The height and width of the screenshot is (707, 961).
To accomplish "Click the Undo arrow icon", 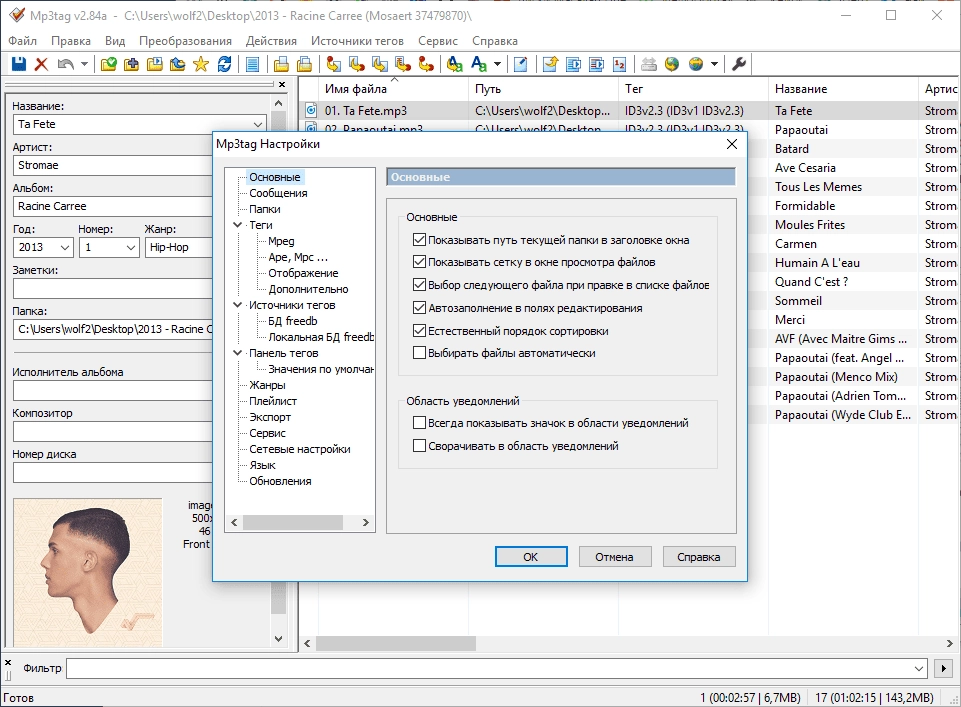I will pyautogui.click(x=65, y=64).
